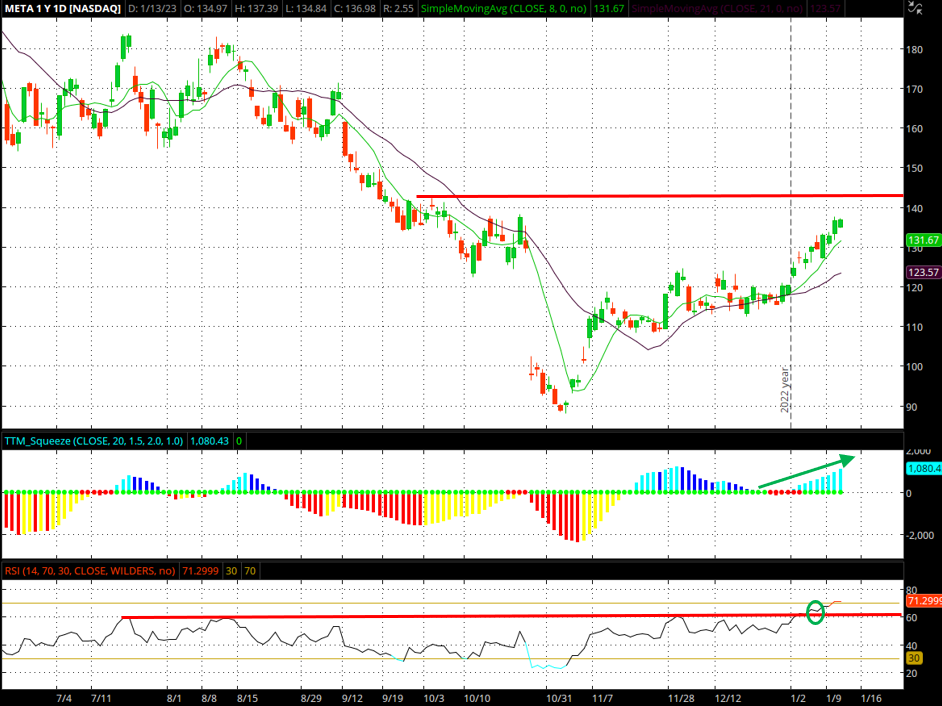Click the RSI header value 71.2999
This screenshot has height=706, width=942.
(200, 571)
